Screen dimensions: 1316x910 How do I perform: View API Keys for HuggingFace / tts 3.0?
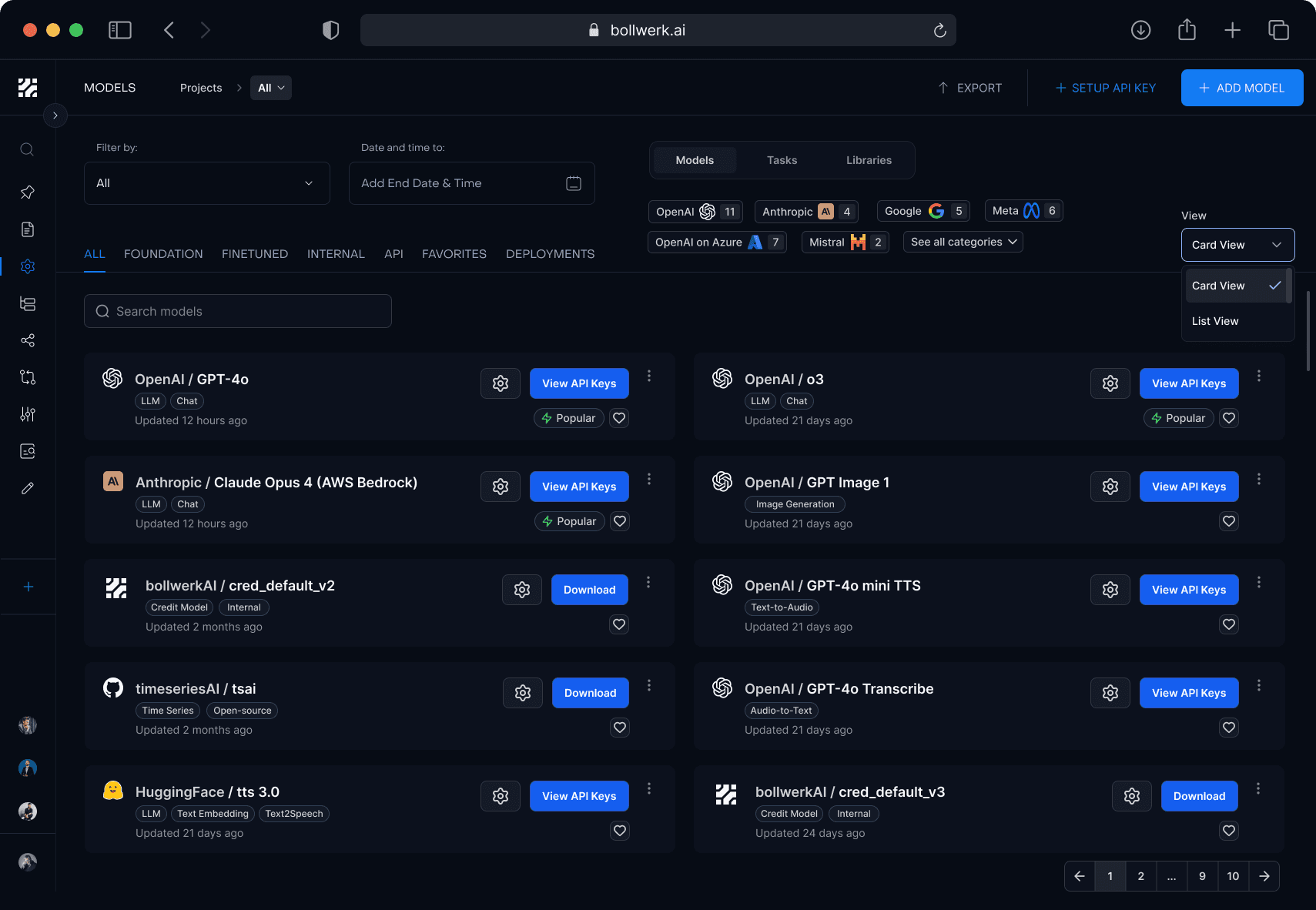(x=579, y=796)
